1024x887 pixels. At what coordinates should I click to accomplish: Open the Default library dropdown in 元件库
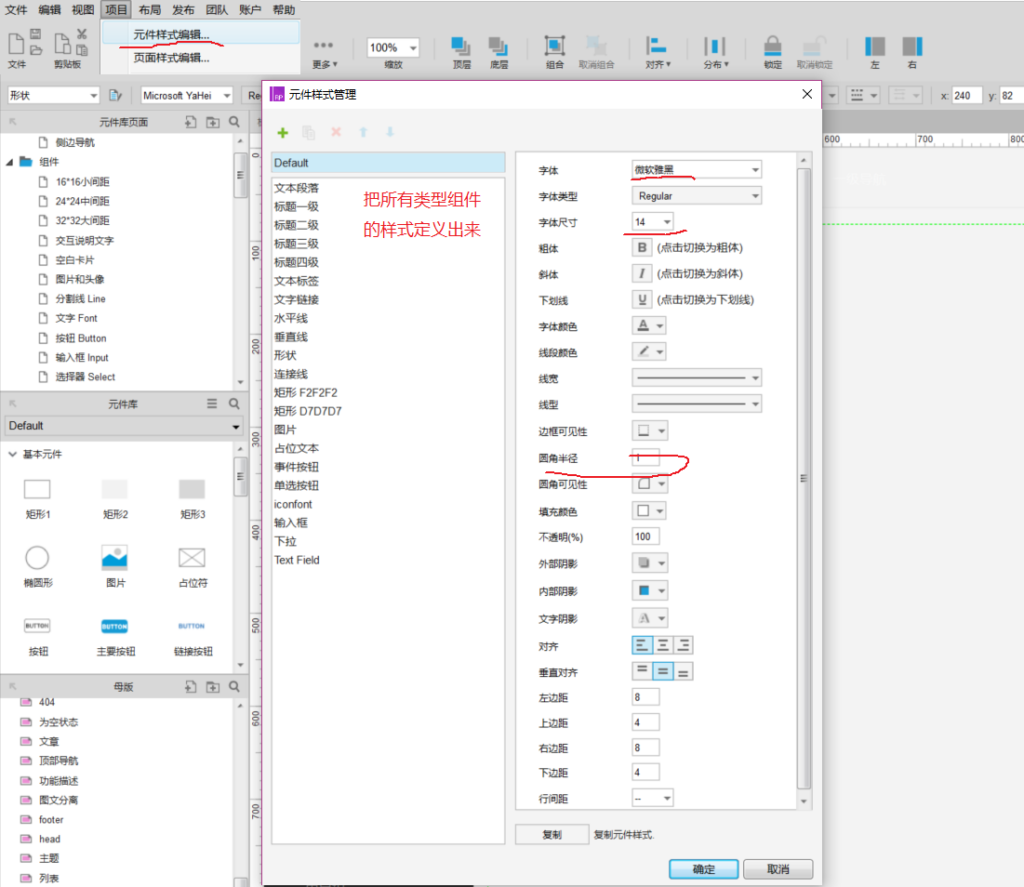123,426
